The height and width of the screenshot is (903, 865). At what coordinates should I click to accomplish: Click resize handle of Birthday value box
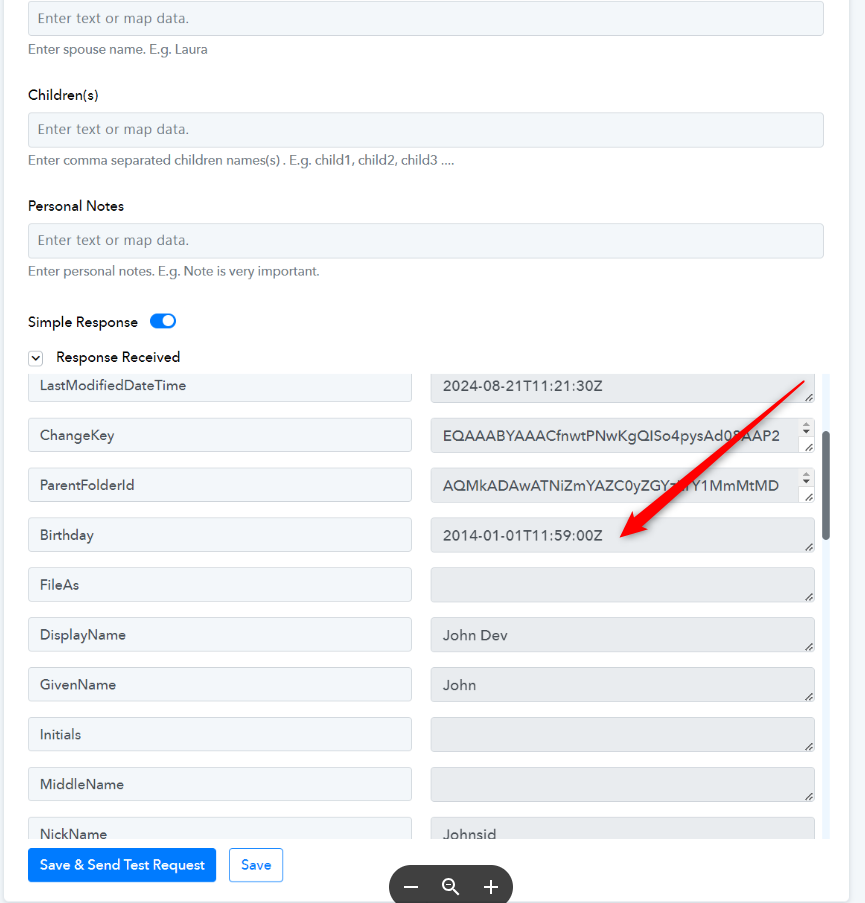coord(809,547)
